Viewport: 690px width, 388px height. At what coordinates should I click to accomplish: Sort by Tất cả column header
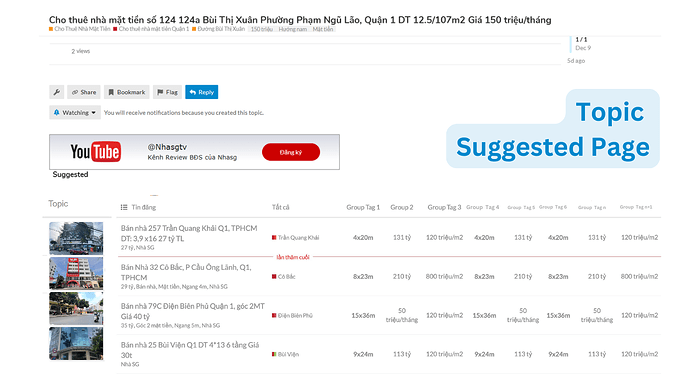(x=280, y=207)
